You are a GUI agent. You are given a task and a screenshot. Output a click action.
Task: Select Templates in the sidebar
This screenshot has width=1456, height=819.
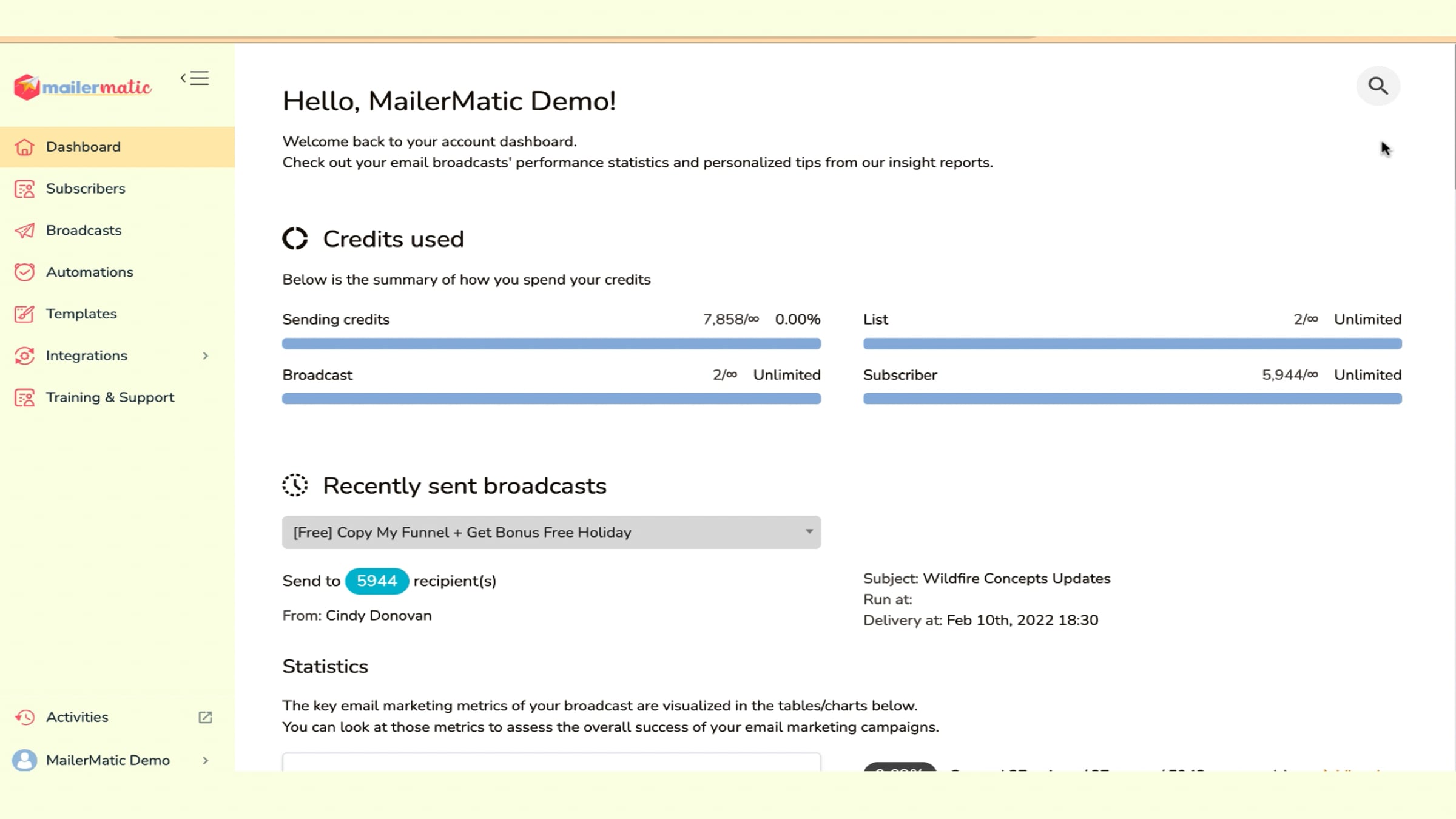81,314
